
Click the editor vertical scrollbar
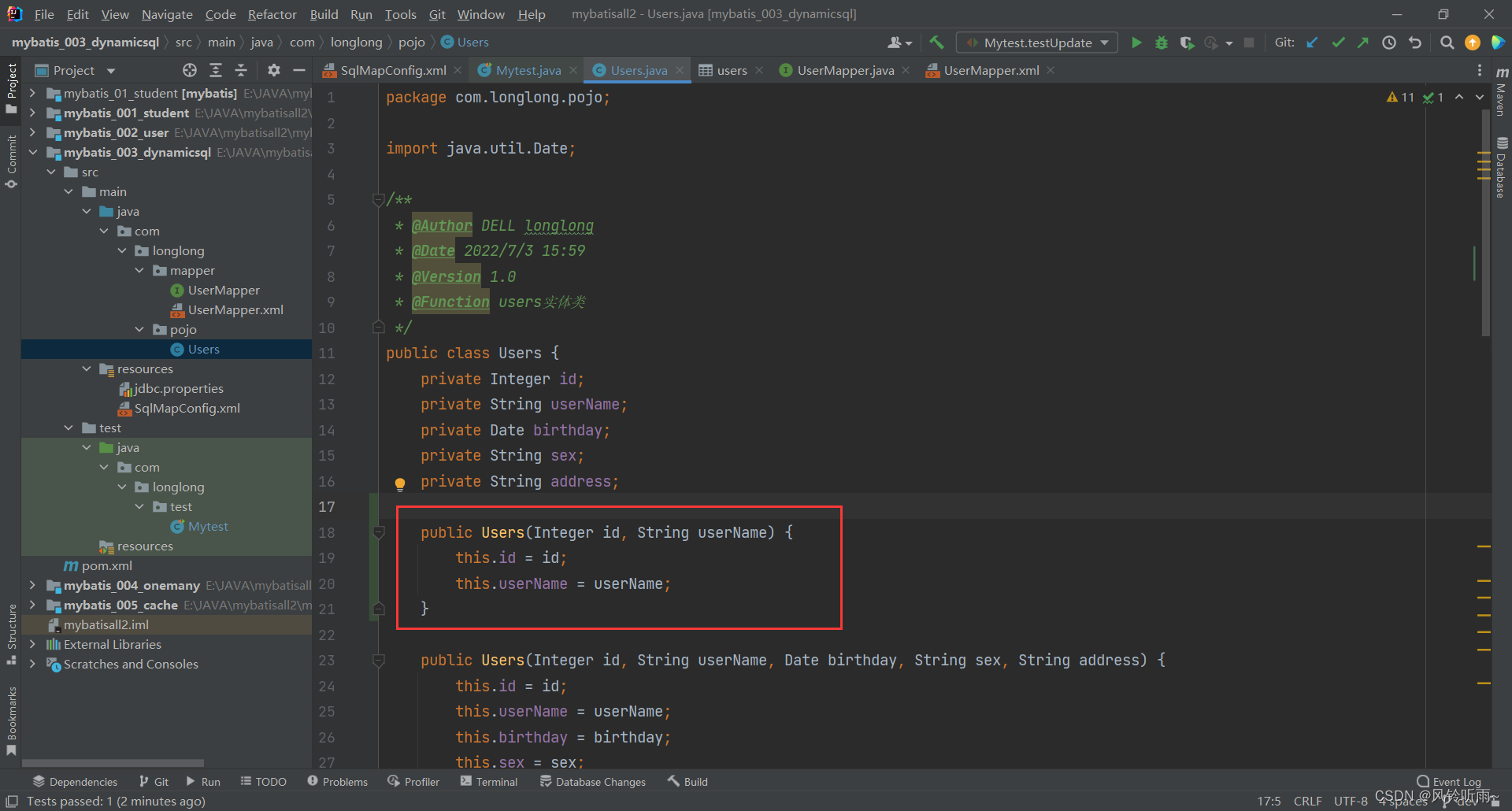coord(1486,224)
